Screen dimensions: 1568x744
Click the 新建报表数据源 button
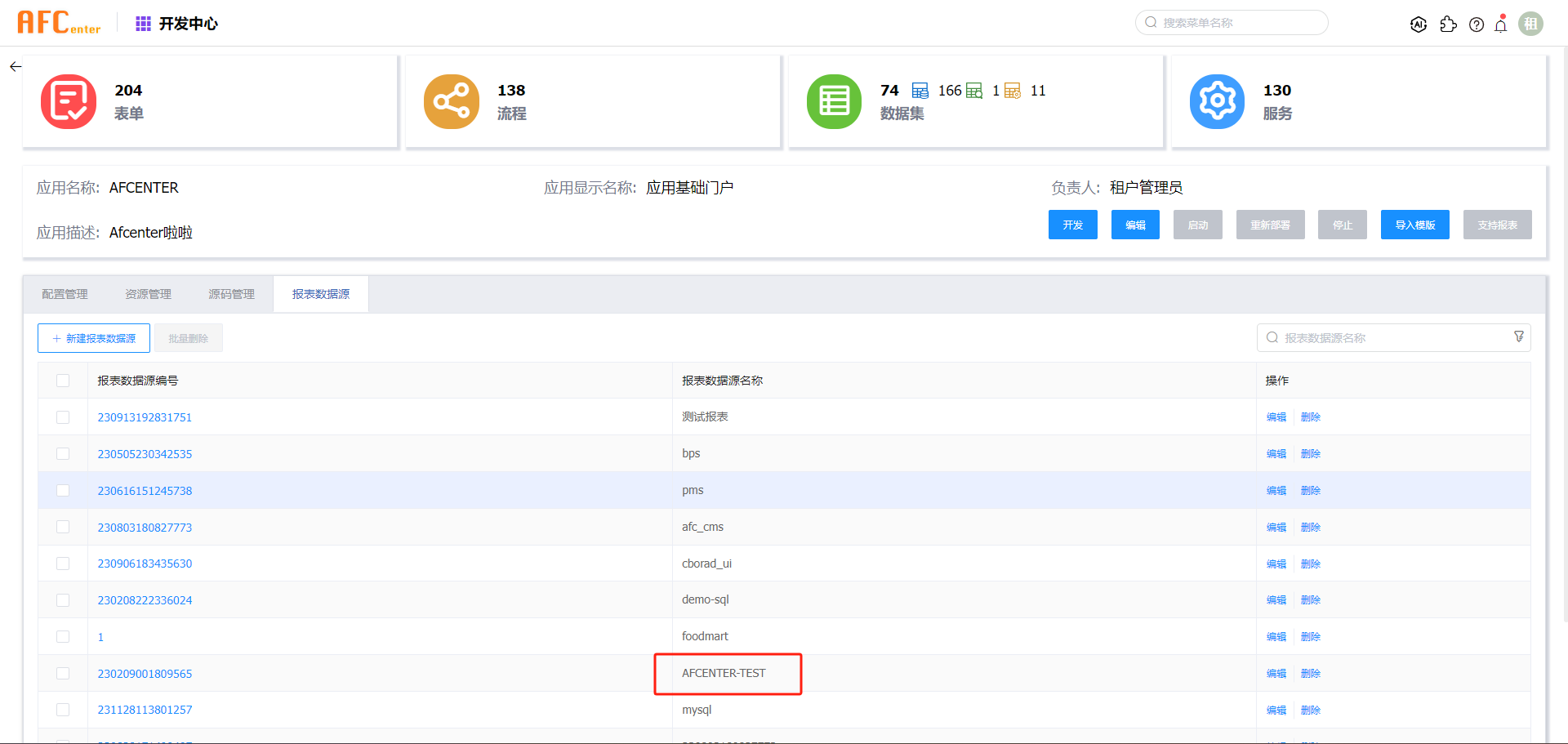click(94, 338)
